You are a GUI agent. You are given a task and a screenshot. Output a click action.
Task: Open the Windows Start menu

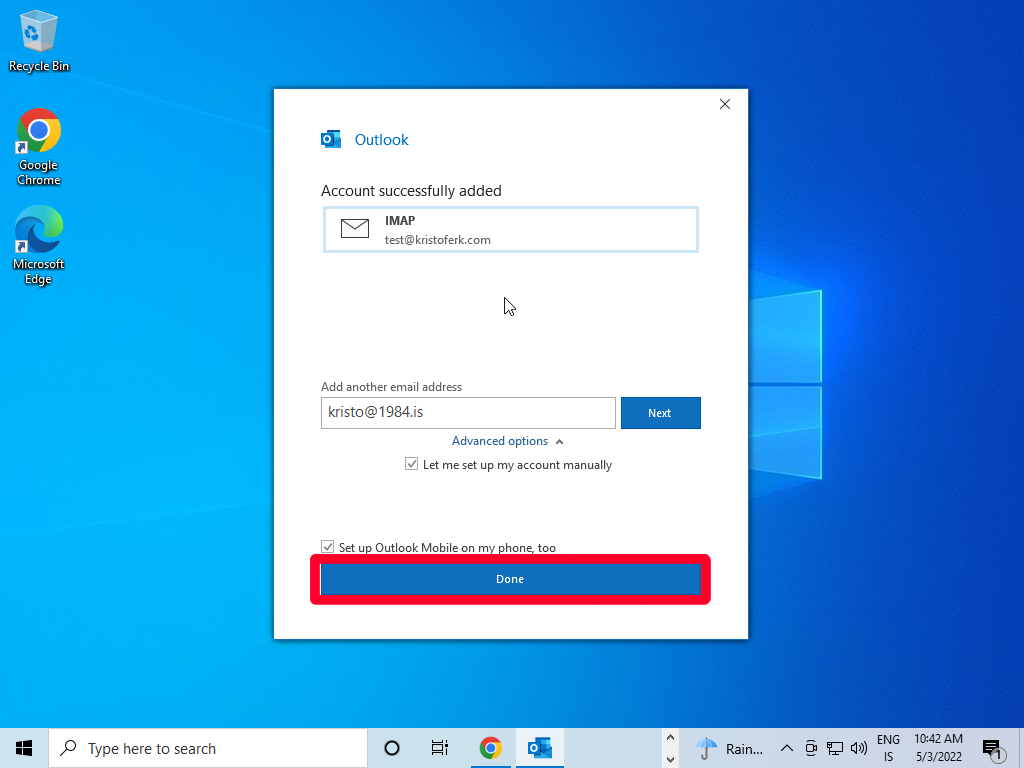(24, 748)
